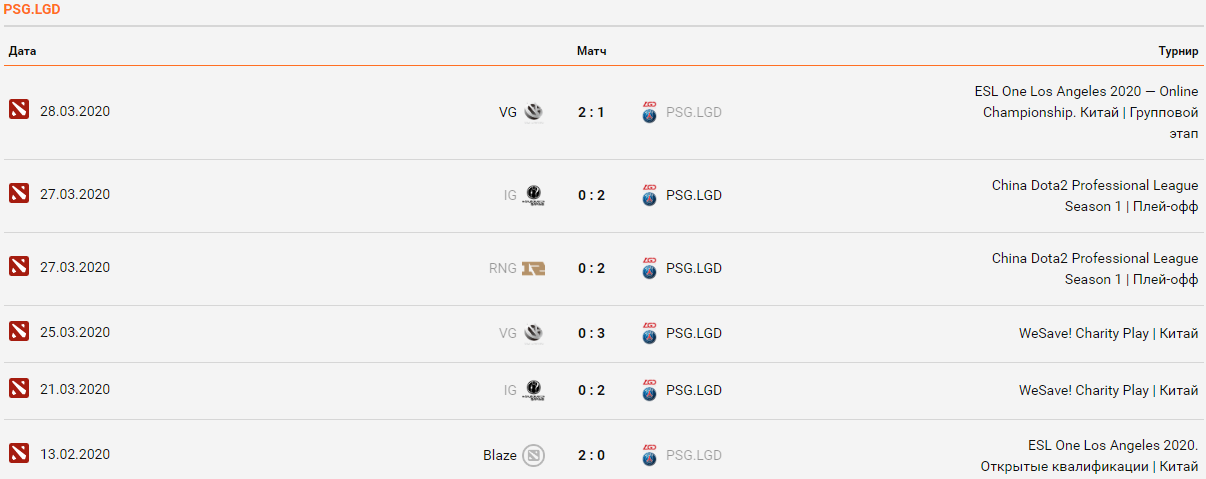The image size is (1206, 479).
Task: Click the RNG team name
Action: pyautogui.click(x=503, y=268)
